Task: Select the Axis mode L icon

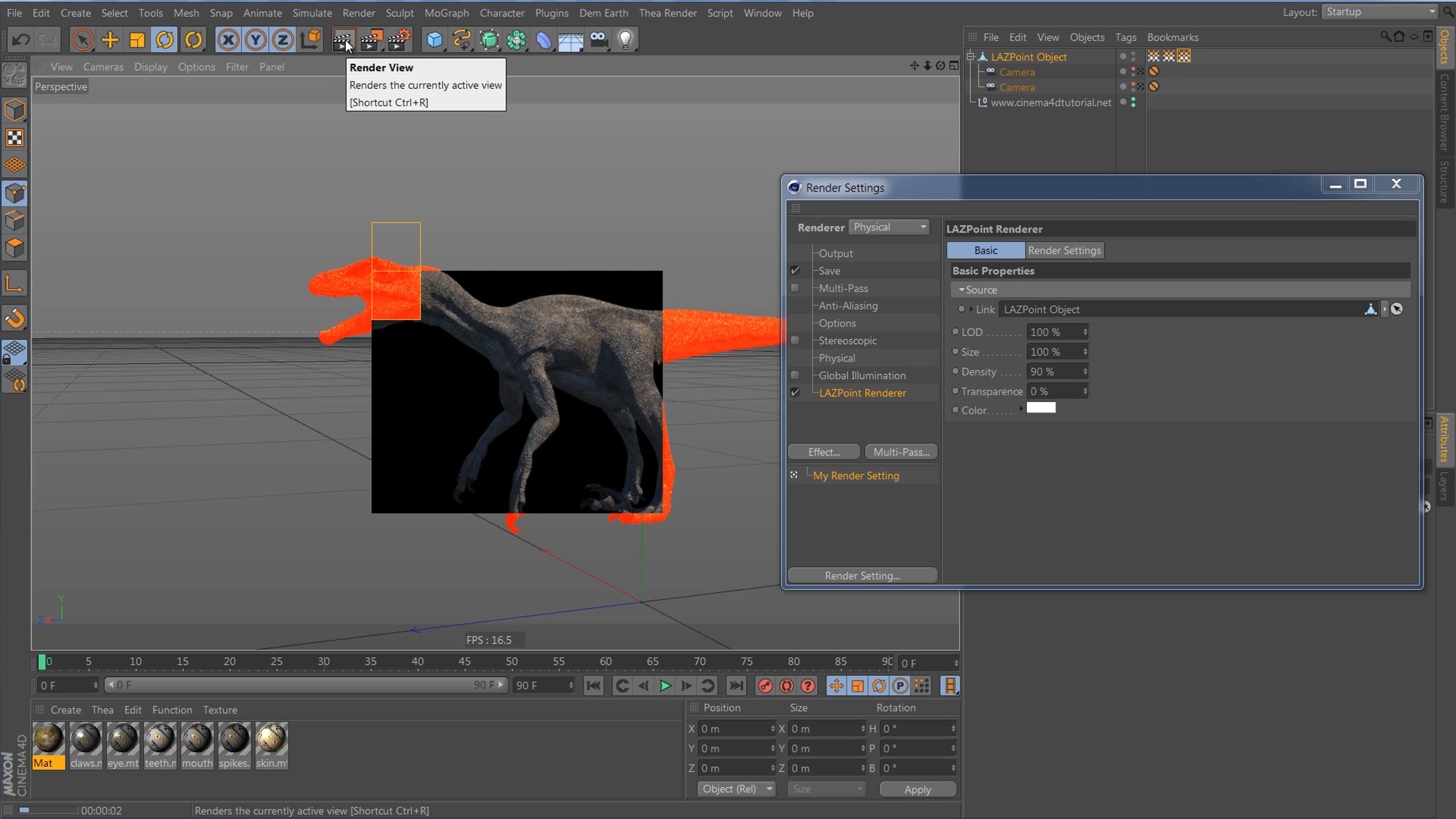Action: click(15, 283)
